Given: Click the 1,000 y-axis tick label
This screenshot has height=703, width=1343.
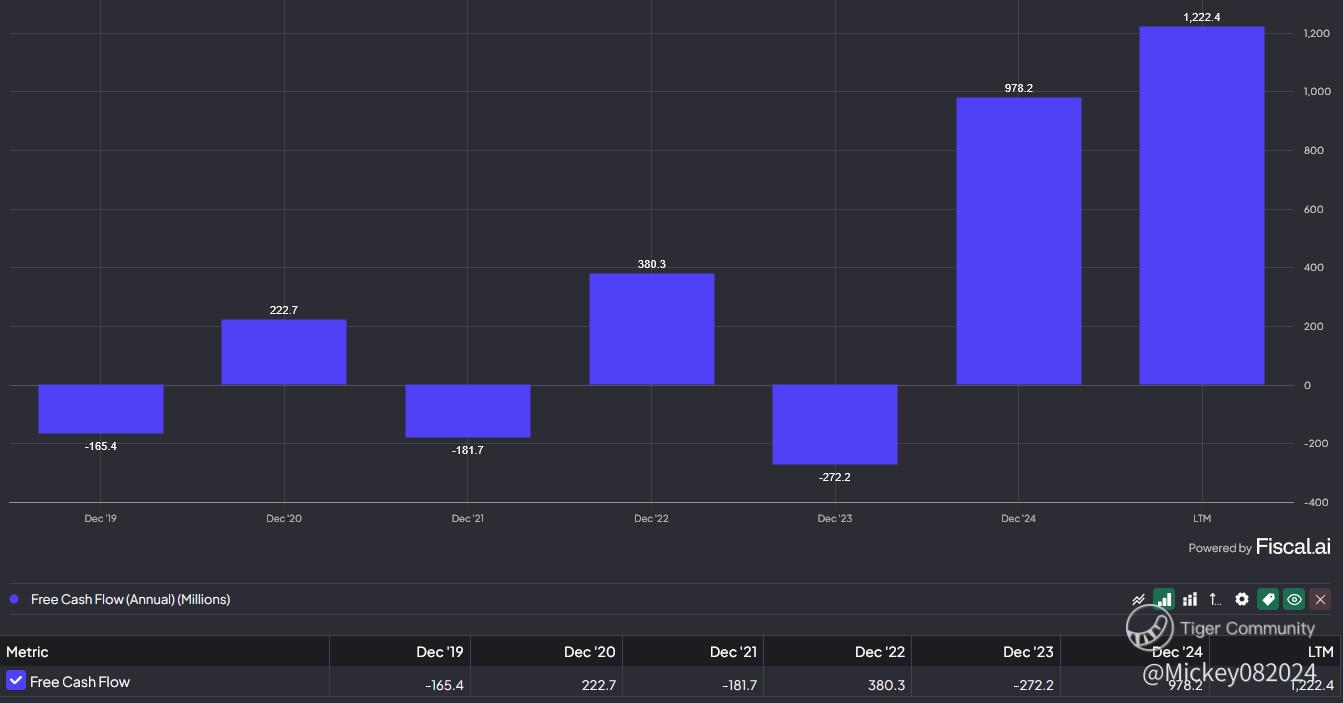Looking at the screenshot, I should [1316, 92].
